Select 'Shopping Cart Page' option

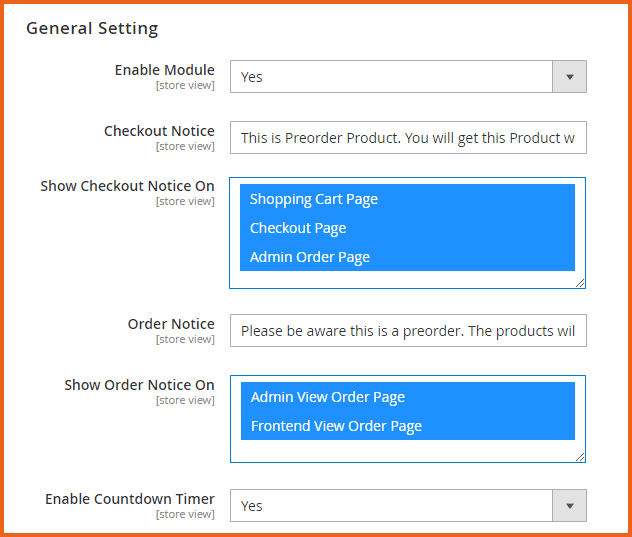click(x=313, y=199)
